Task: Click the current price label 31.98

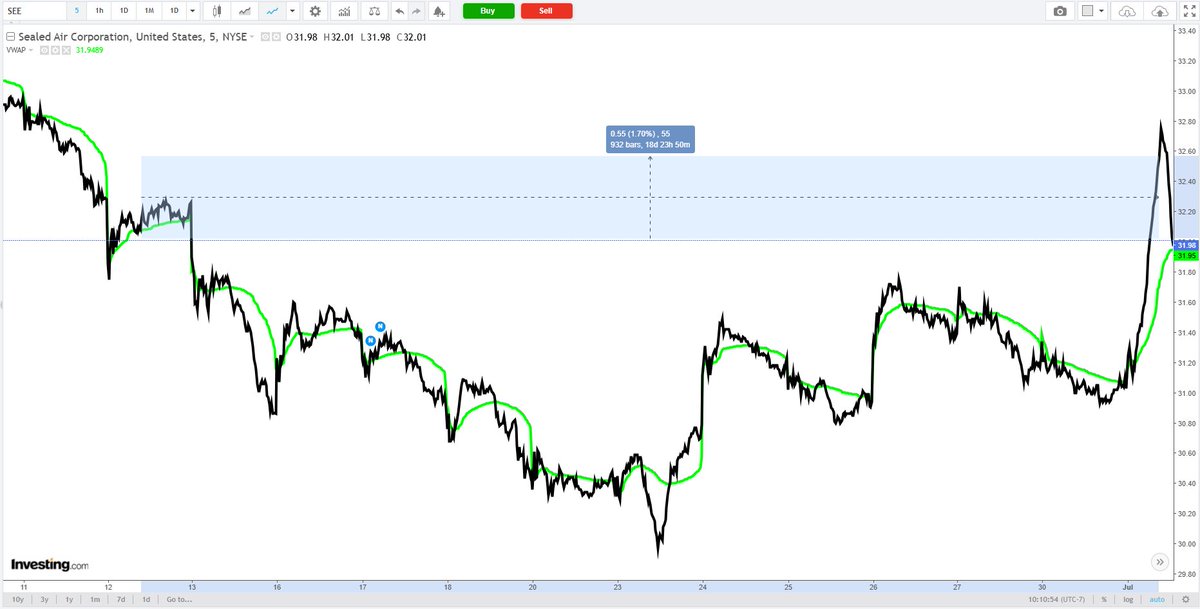Action: click(1187, 245)
